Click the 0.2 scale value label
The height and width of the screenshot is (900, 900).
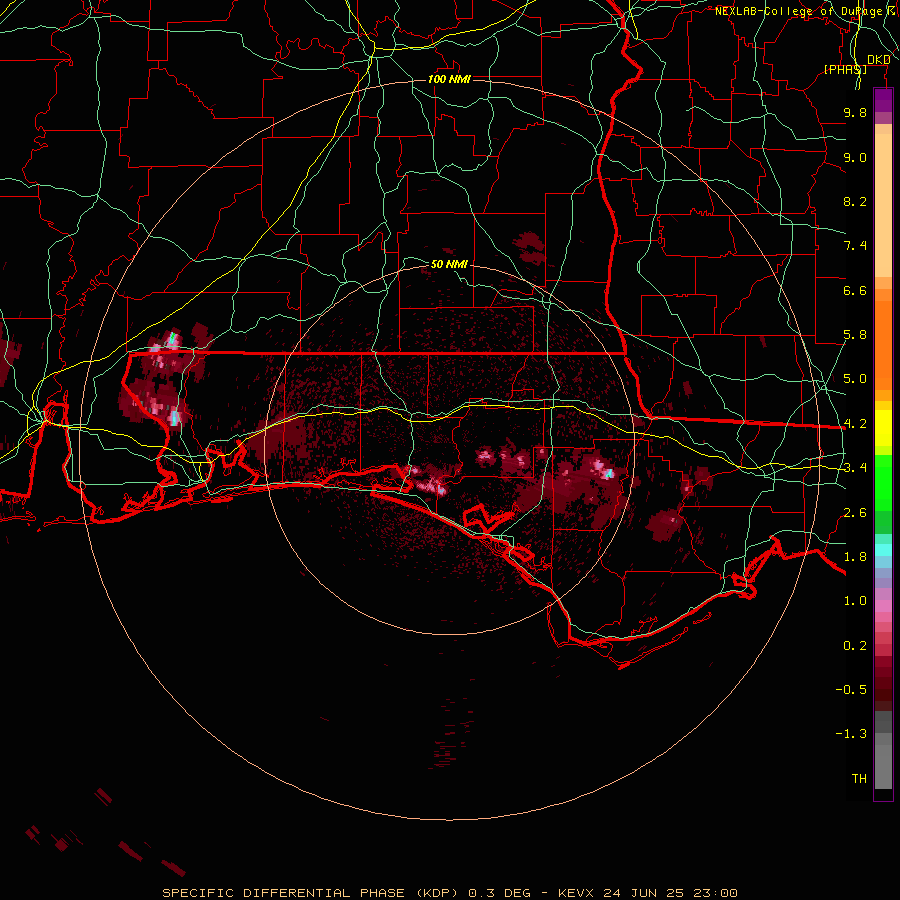(x=855, y=646)
